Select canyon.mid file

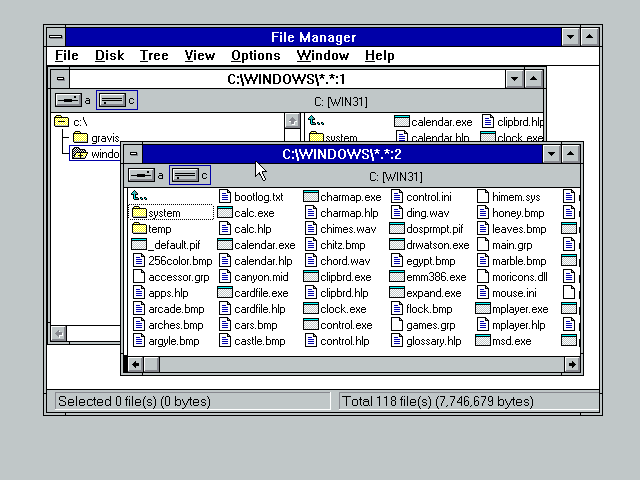[x=254, y=277]
